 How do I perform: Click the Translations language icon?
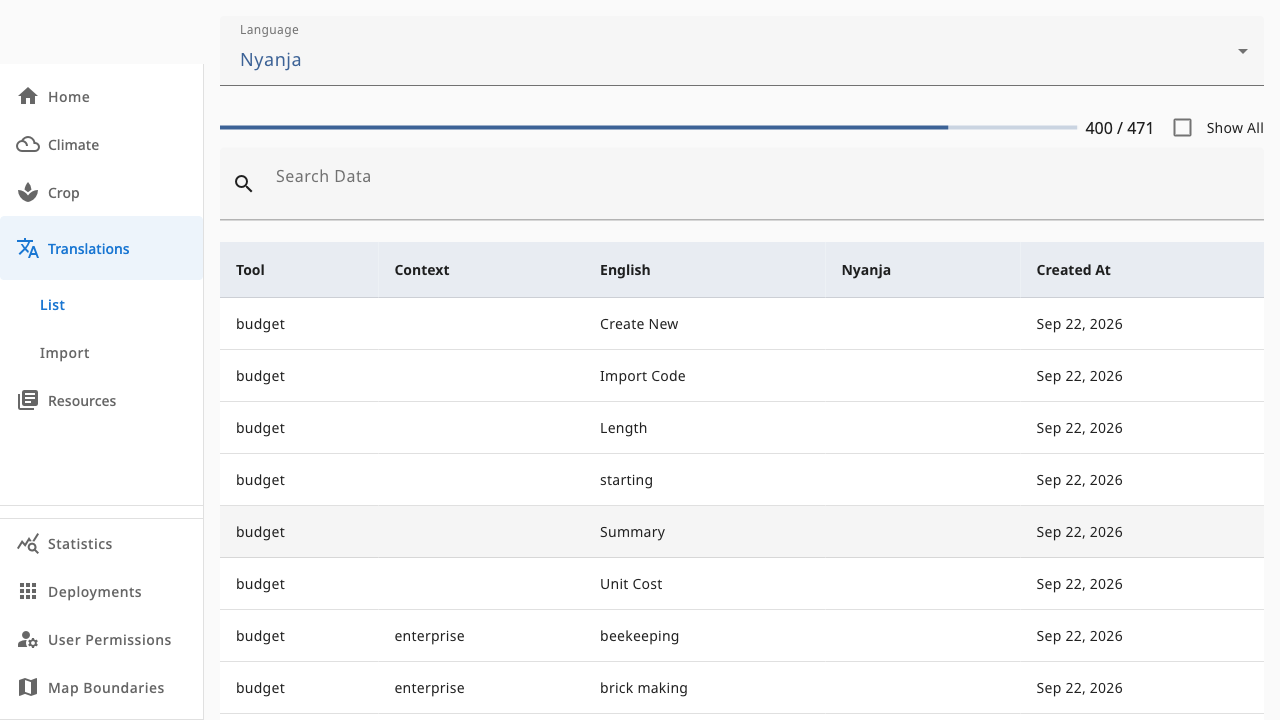pyautogui.click(x=28, y=248)
